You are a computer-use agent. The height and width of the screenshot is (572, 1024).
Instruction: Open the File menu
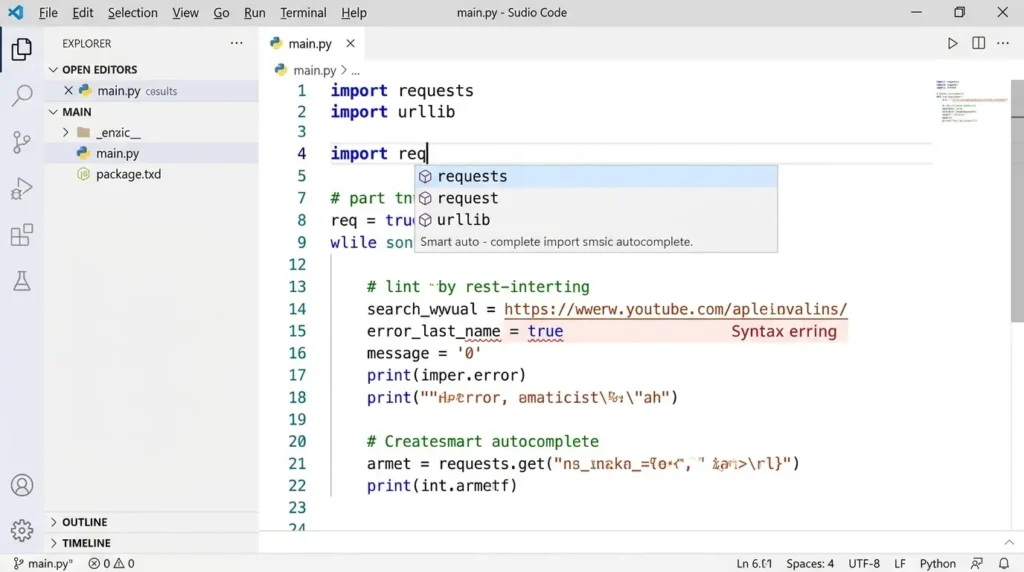pos(48,12)
